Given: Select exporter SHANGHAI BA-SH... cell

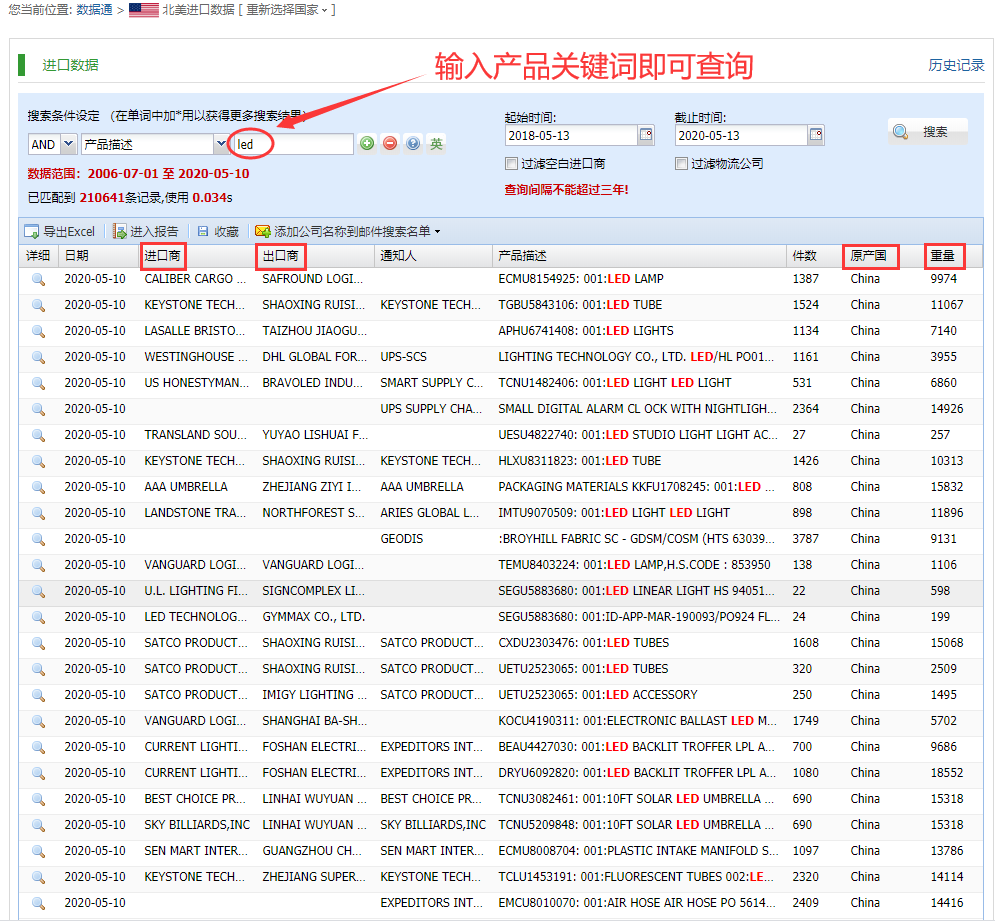Looking at the screenshot, I should 315,722.
